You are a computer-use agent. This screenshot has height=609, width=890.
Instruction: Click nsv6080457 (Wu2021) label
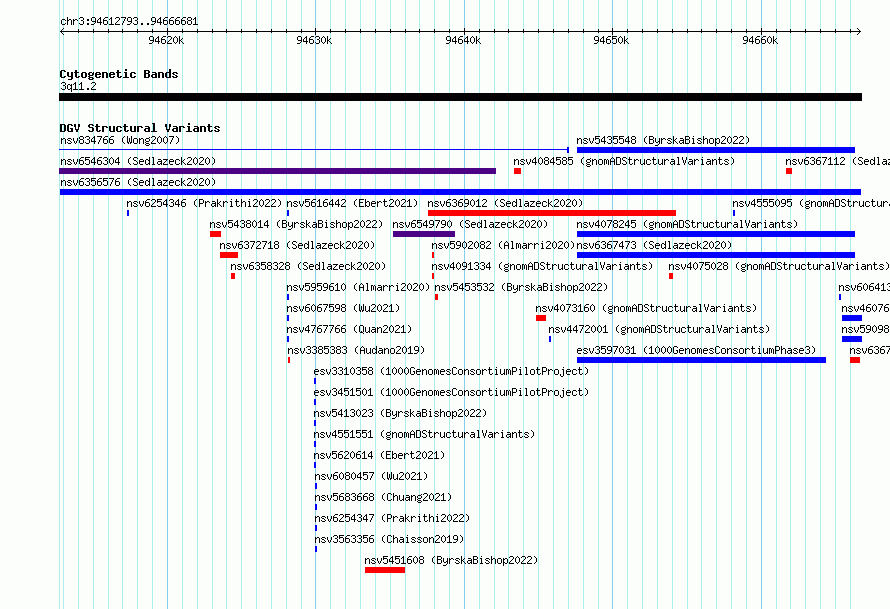tap(371, 476)
